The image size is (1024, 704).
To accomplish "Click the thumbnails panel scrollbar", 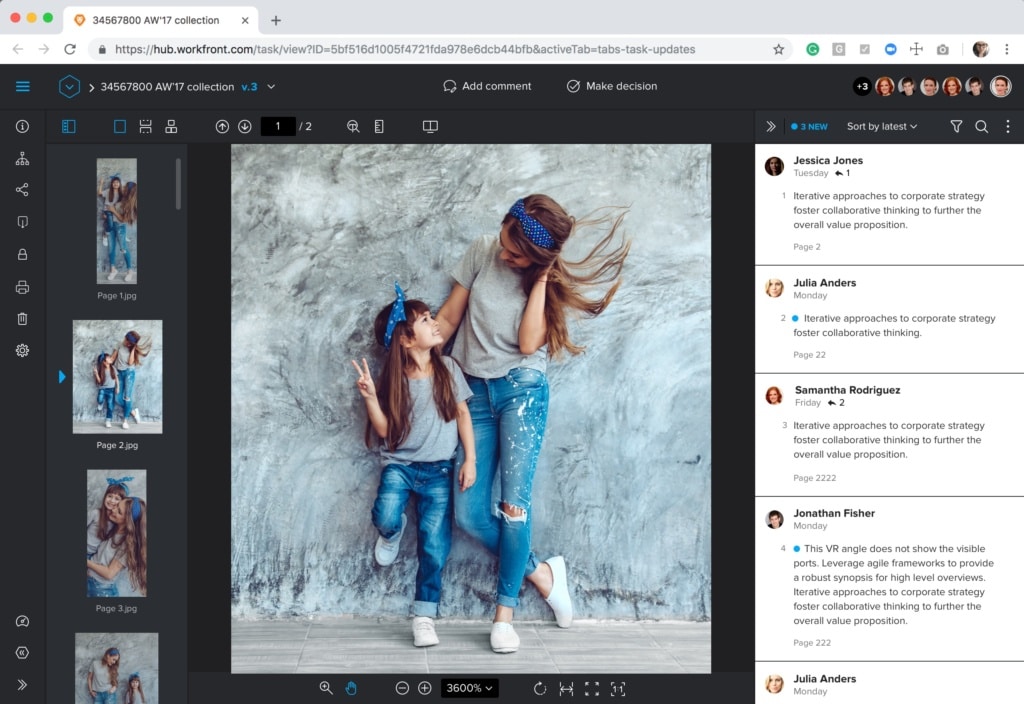I will (x=178, y=184).
